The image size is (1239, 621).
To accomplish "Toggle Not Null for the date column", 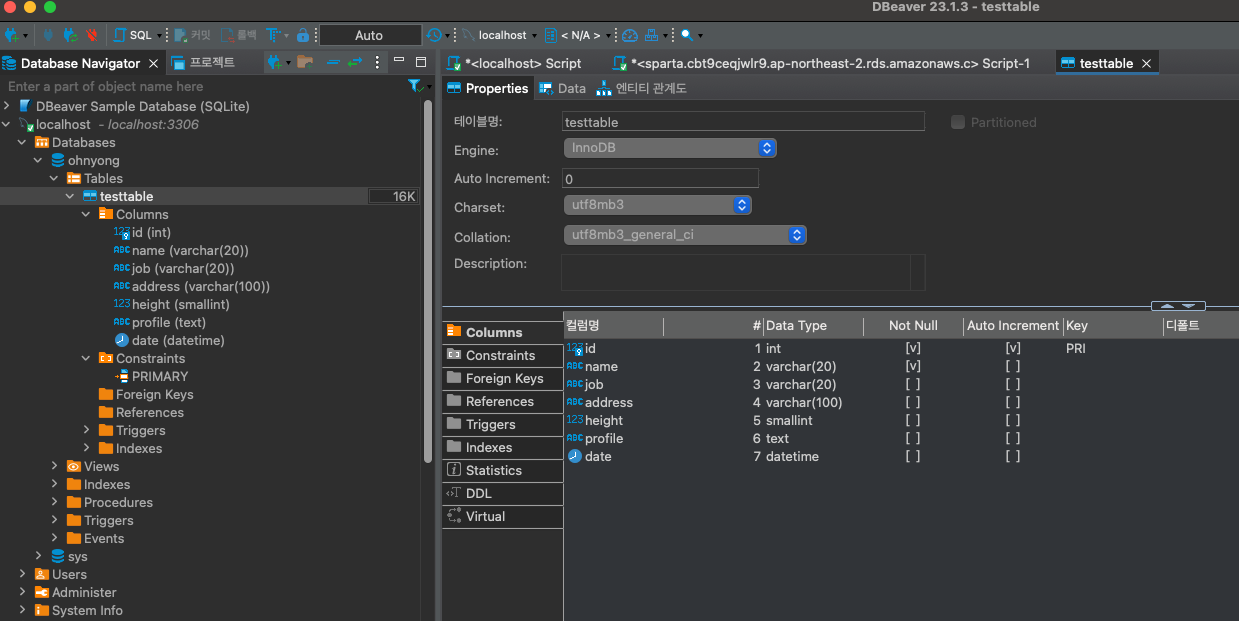I will [912, 456].
